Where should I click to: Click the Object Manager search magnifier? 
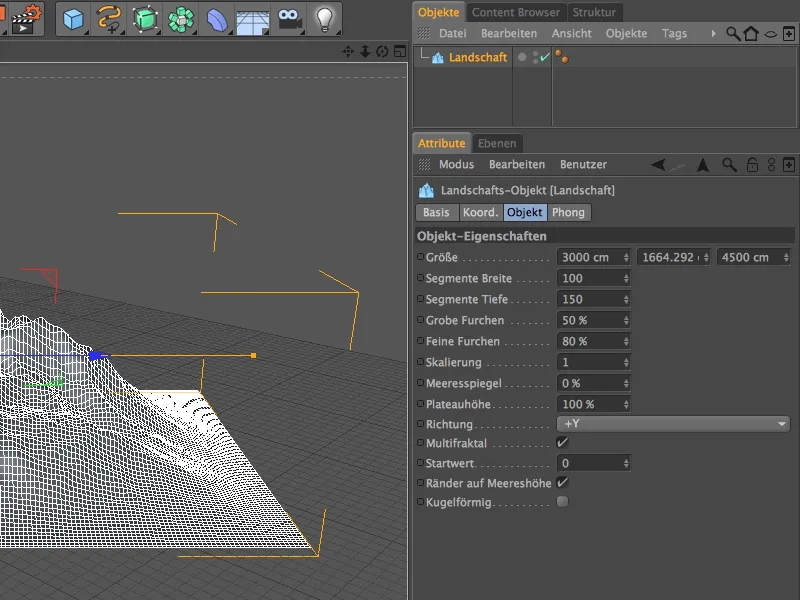point(733,34)
